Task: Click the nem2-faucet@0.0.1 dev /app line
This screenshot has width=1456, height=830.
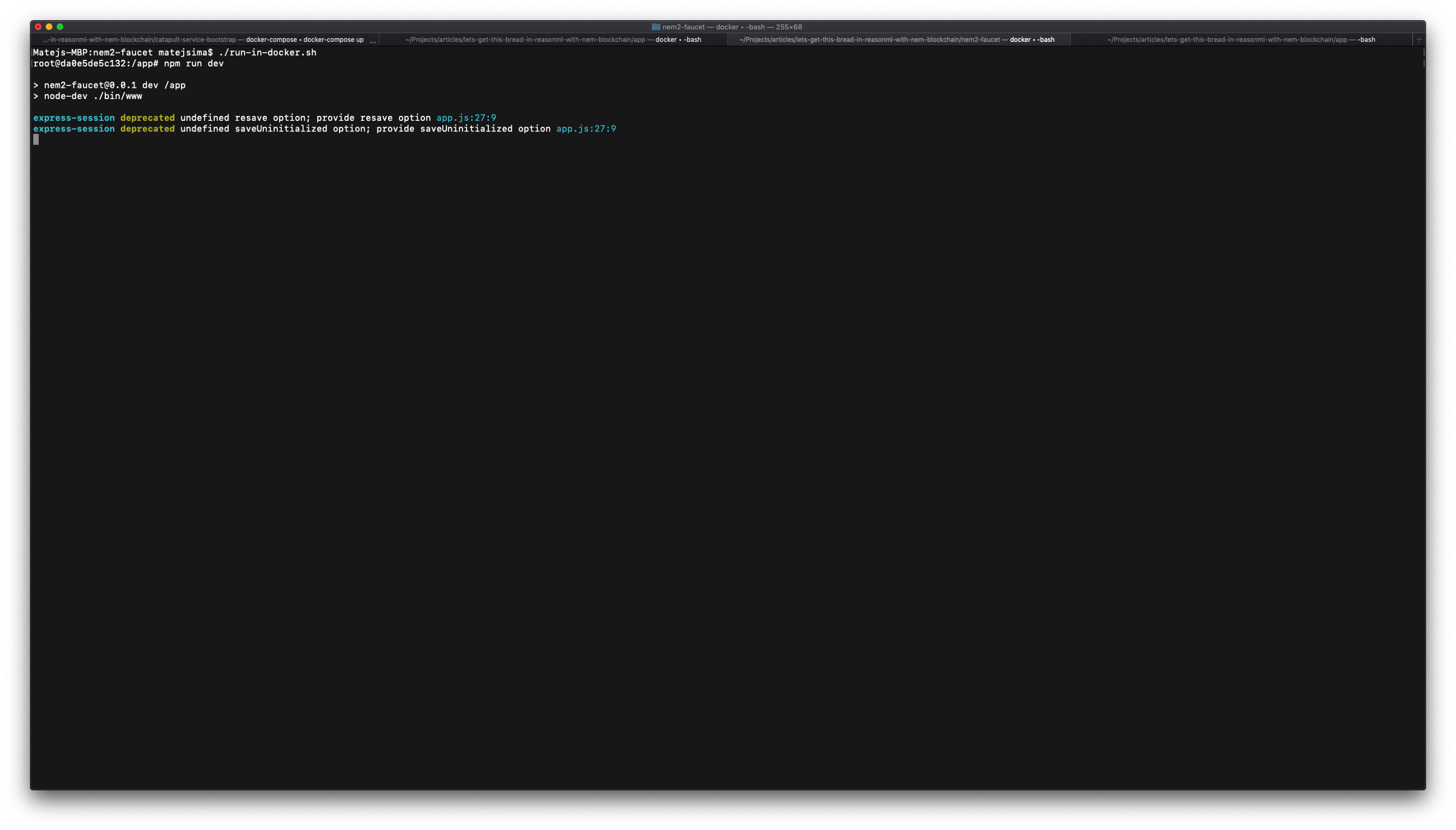Action: coord(114,86)
